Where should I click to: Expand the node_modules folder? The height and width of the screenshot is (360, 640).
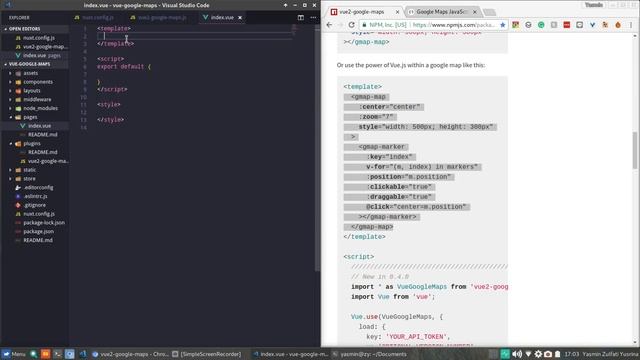pyautogui.click(x=40, y=108)
